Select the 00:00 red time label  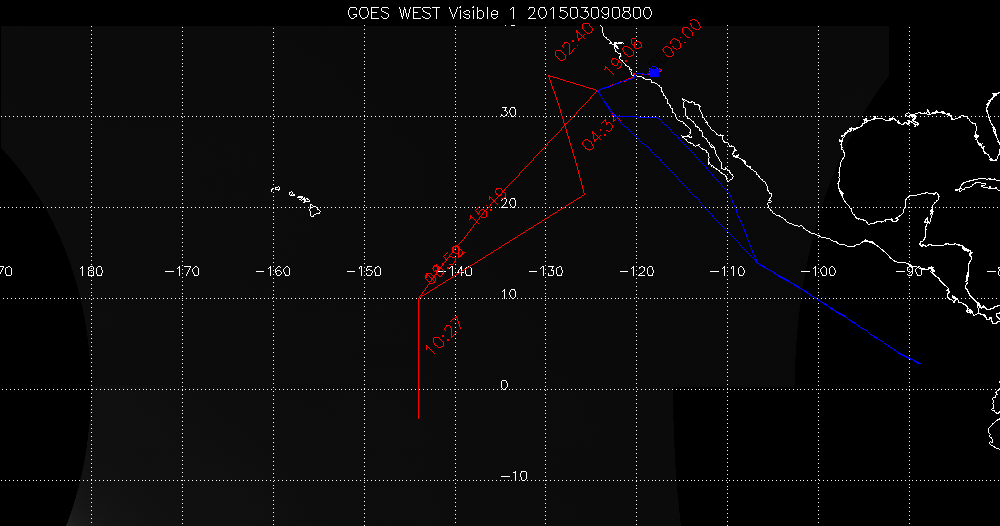(682, 39)
